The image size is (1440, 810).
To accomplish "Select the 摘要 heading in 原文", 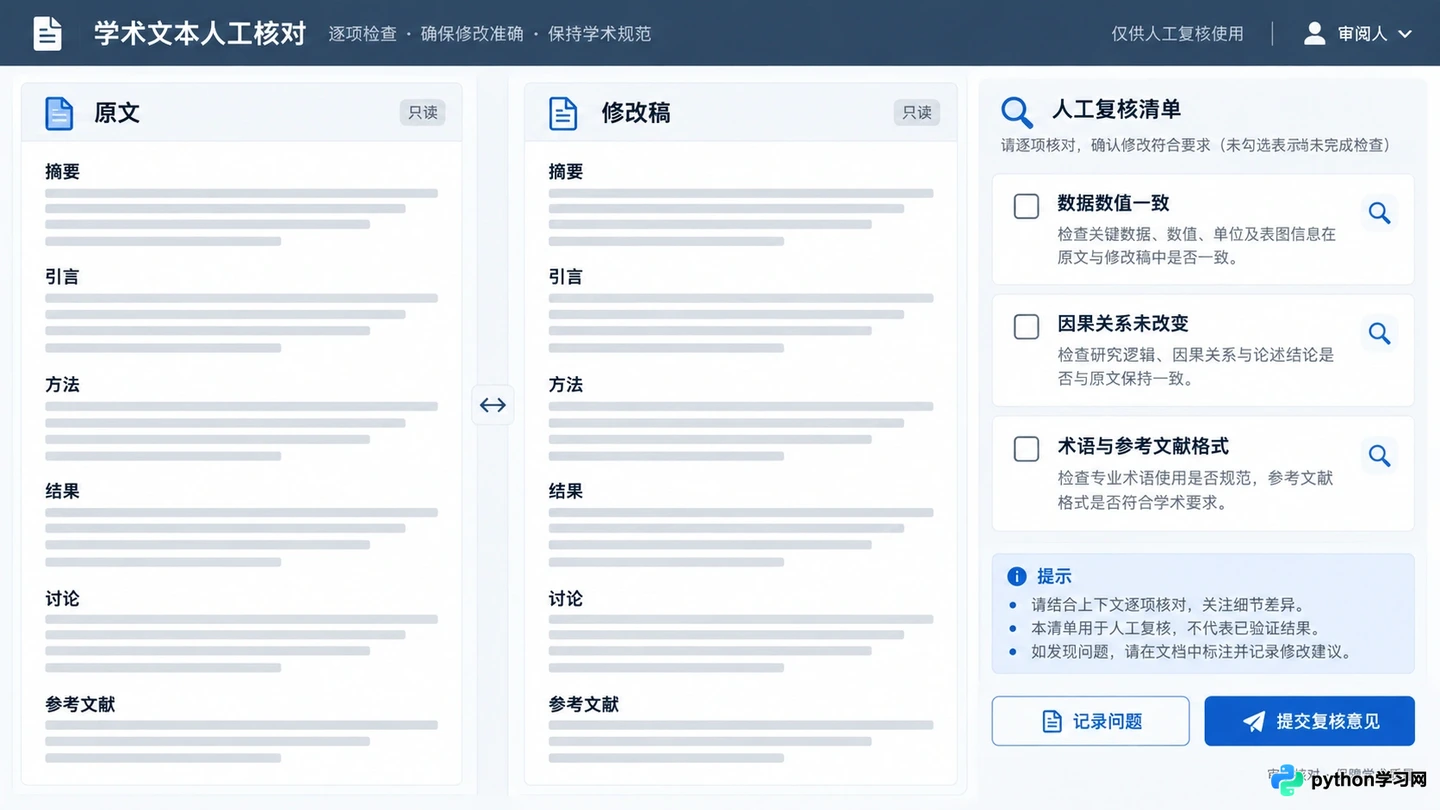I will point(62,172).
